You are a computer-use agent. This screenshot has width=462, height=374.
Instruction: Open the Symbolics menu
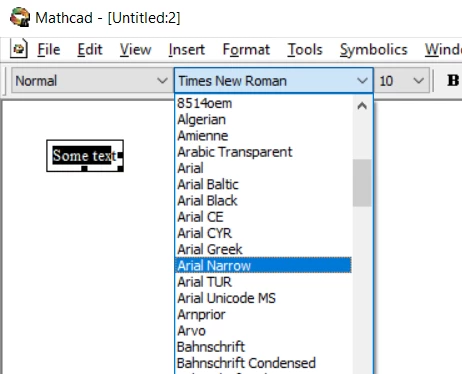pos(374,50)
